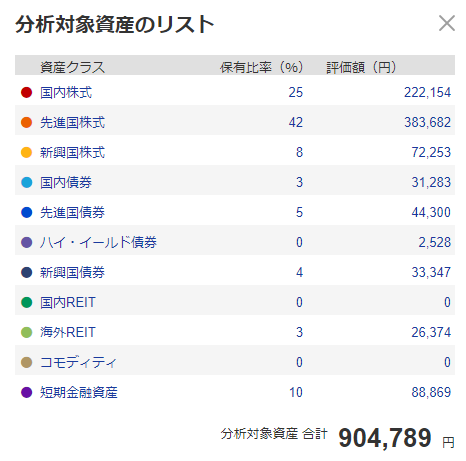The image size is (466, 461).
Task: Click the 26,374 valuation for 海外REIT
Action: [431, 332]
